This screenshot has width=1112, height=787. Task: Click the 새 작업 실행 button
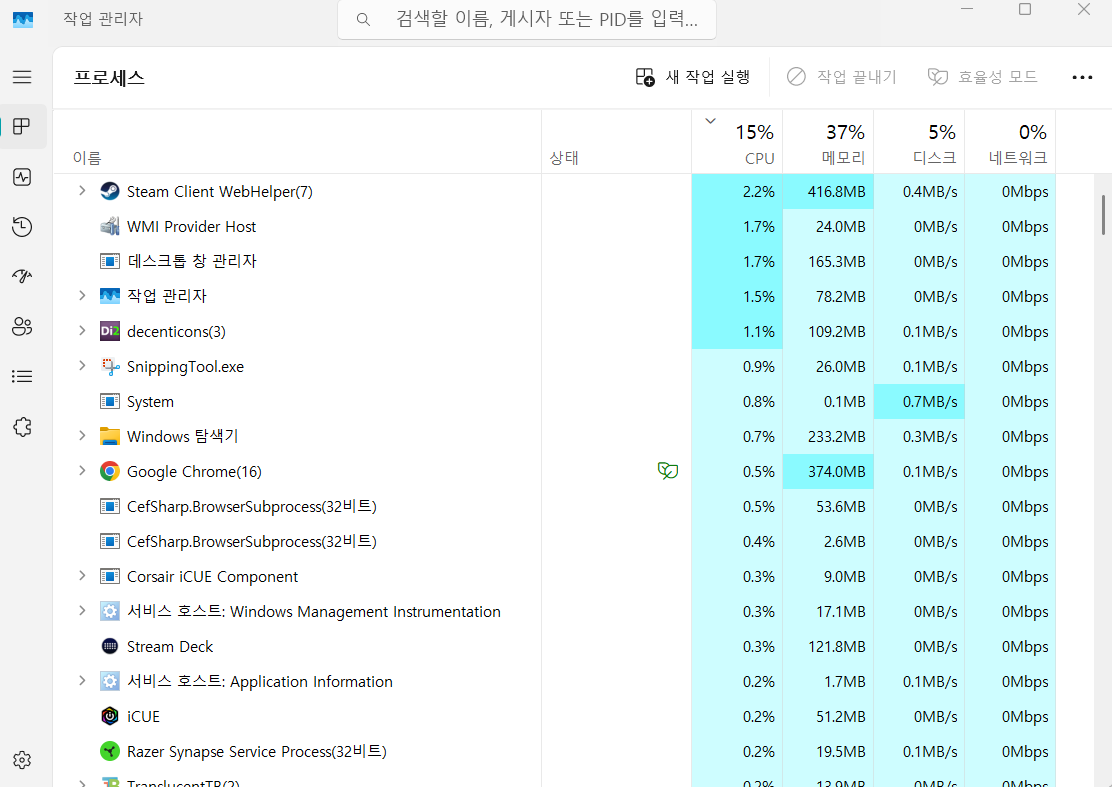(x=693, y=77)
